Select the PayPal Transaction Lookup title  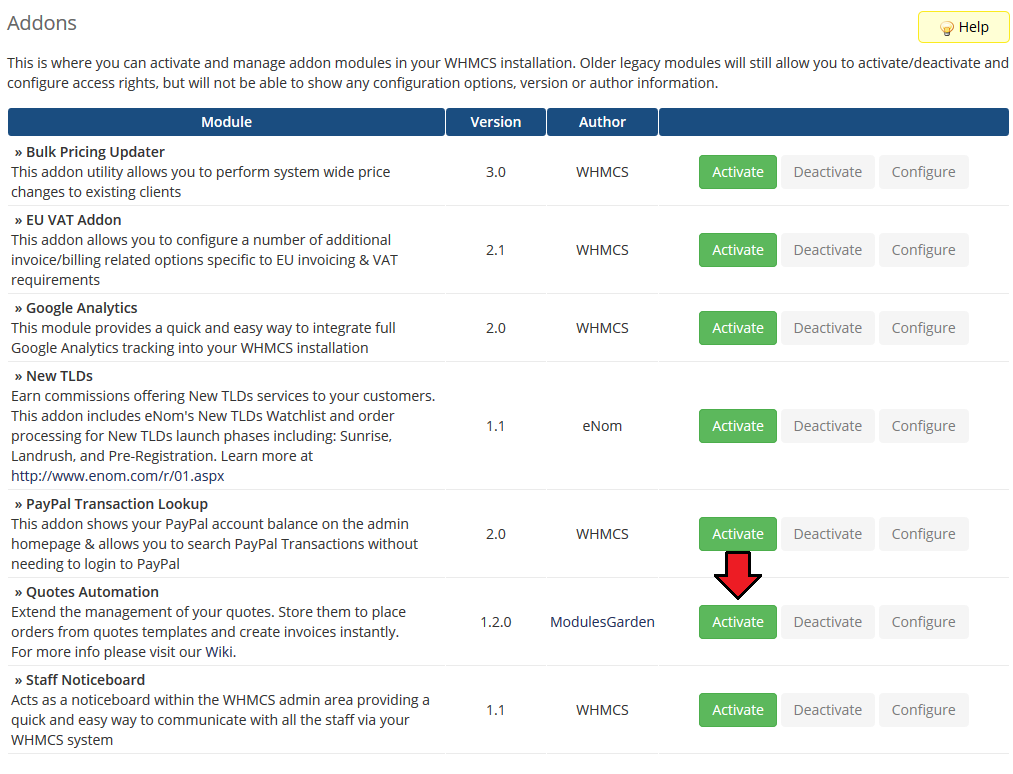pos(117,504)
